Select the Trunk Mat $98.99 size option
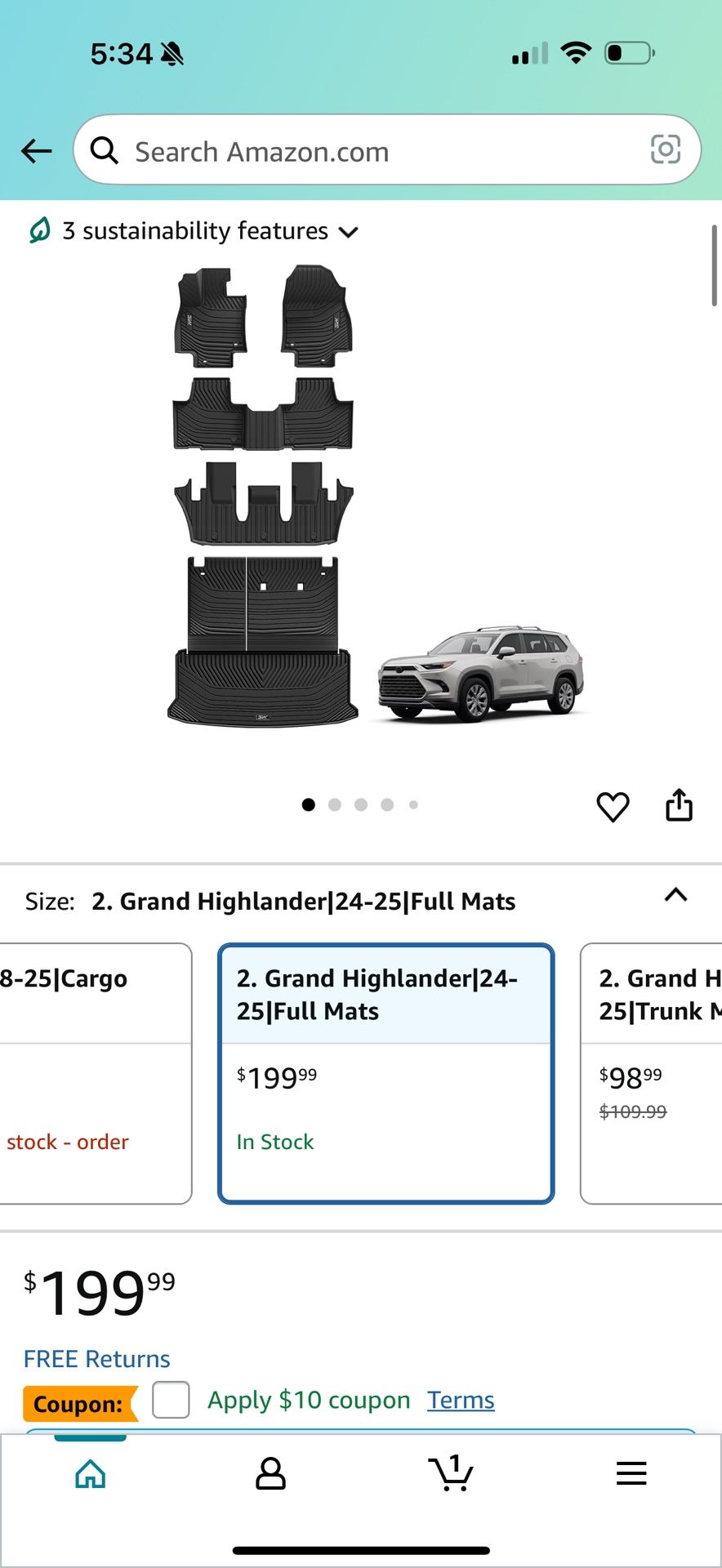Viewport: 722px width, 1568px height. tap(651, 1073)
